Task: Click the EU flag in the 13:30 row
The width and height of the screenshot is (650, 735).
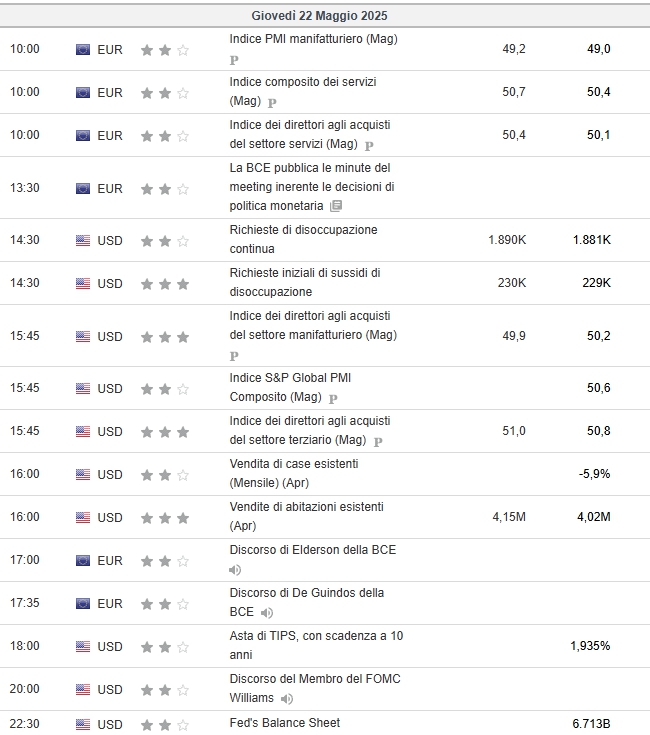Action: coord(83,188)
